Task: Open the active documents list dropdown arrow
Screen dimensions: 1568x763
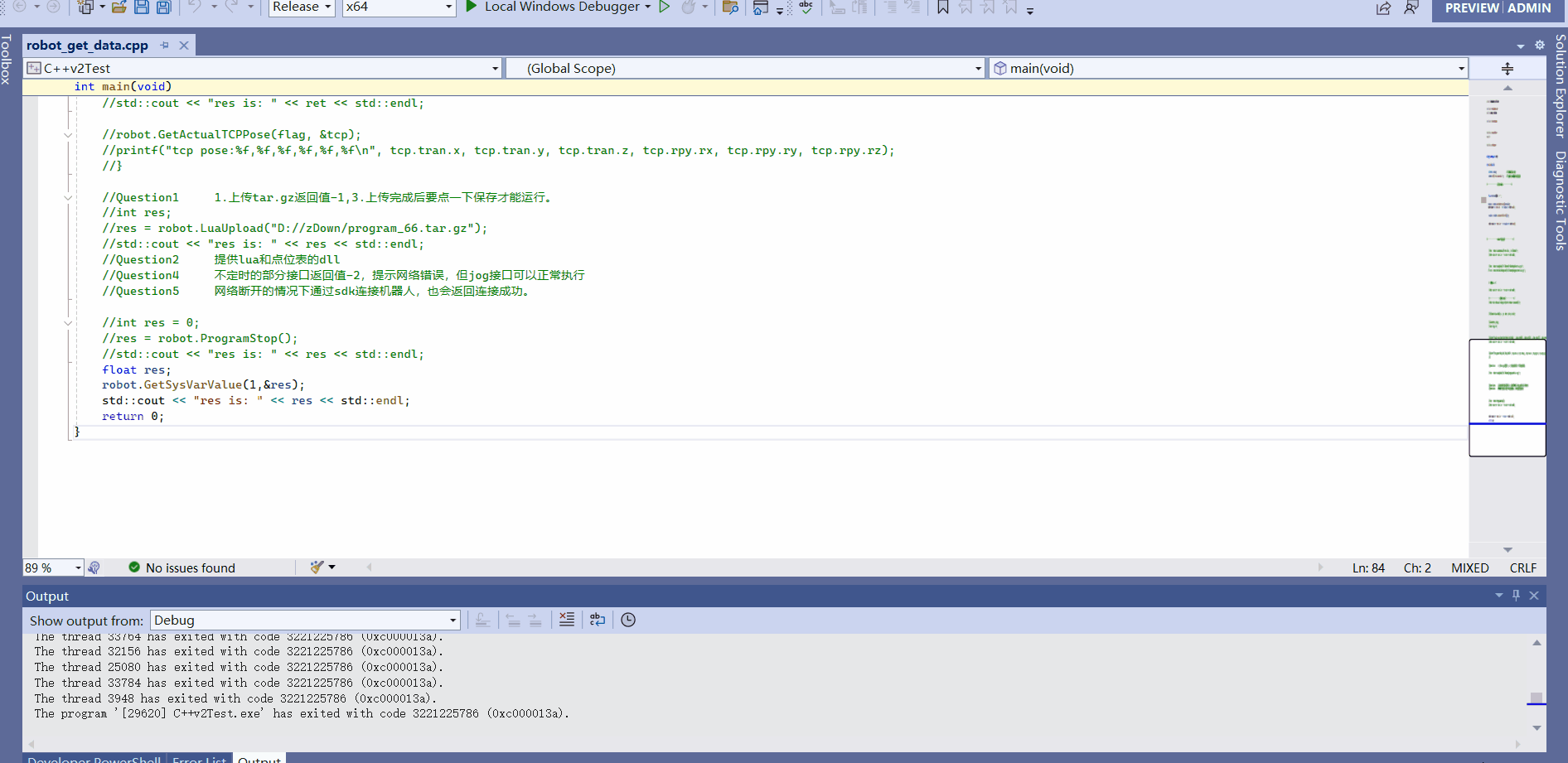Action: click(x=1521, y=46)
